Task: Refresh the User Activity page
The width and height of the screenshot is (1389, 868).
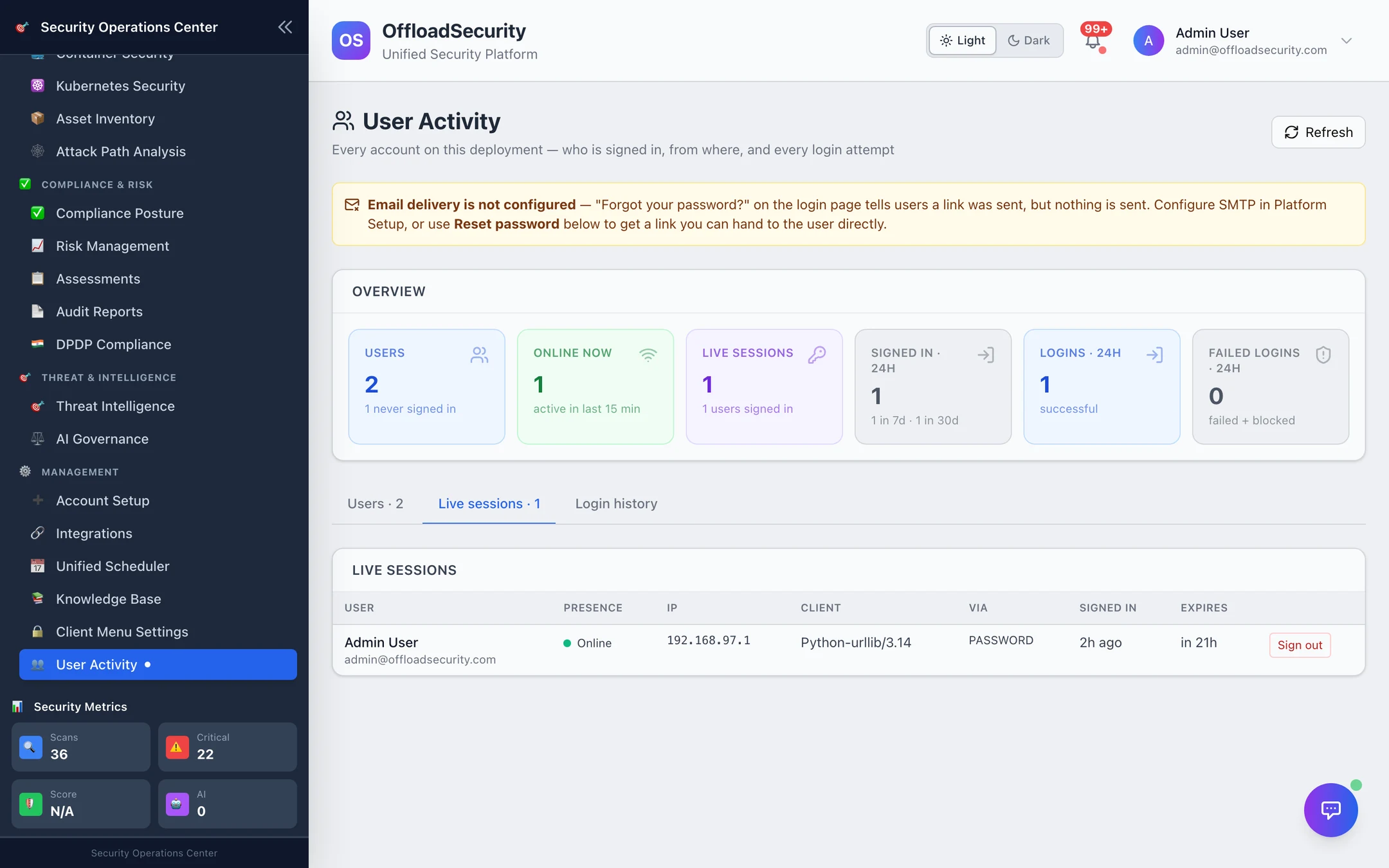Action: [x=1318, y=132]
